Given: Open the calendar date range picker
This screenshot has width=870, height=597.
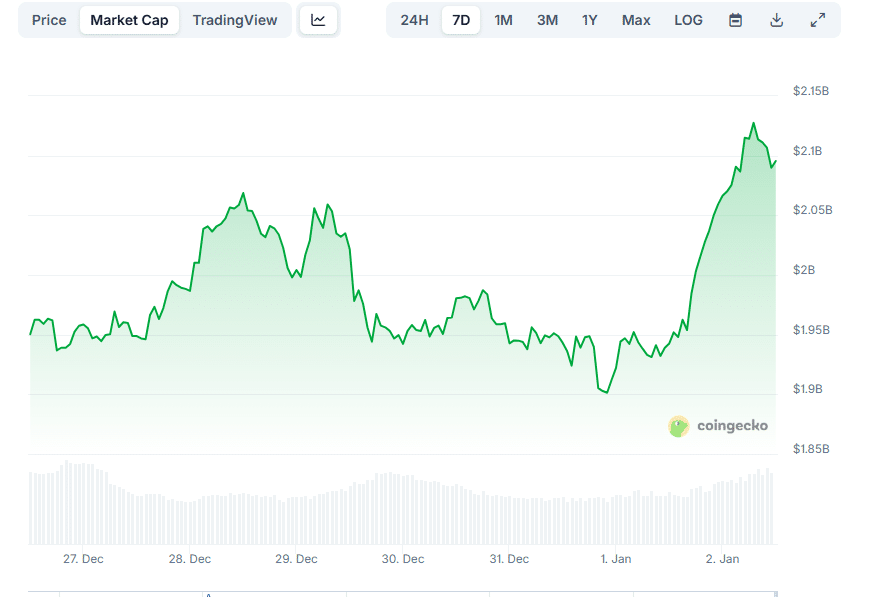Looking at the screenshot, I should [x=735, y=20].
